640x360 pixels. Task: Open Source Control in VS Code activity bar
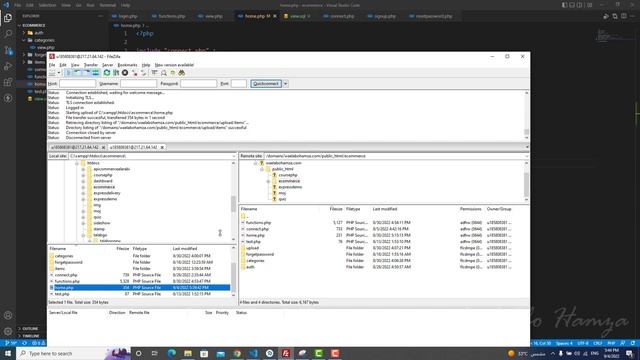(8, 50)
